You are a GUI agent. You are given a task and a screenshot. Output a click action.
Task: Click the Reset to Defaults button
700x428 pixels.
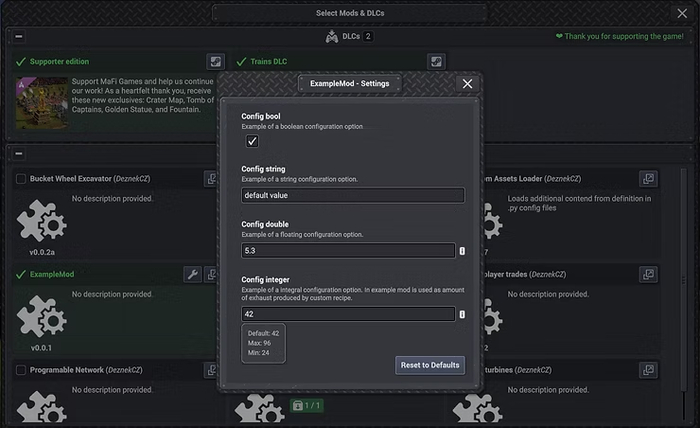click(430, 365)
